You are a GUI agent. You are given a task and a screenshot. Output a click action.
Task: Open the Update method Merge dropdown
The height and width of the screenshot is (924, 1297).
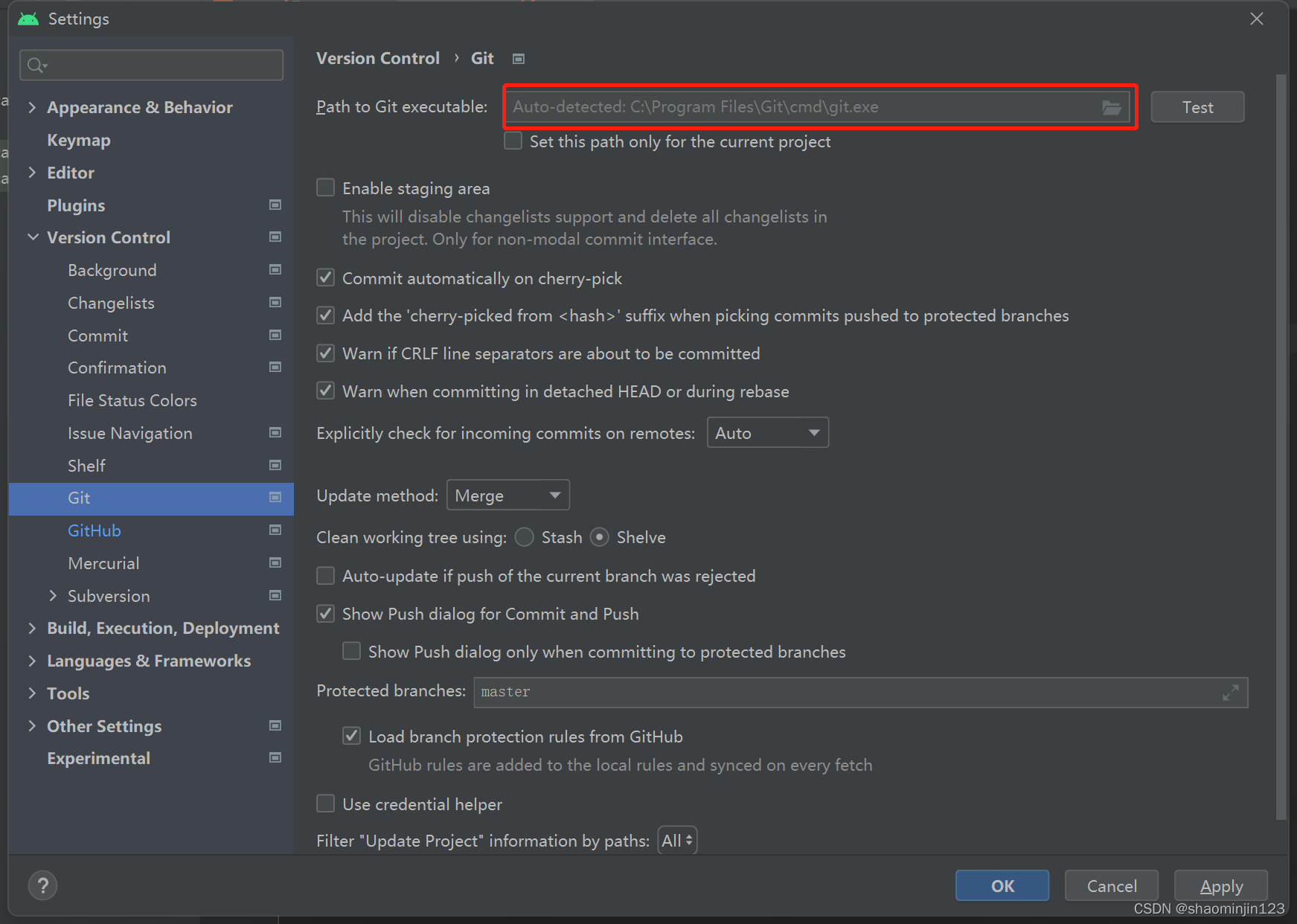(508, 495)
